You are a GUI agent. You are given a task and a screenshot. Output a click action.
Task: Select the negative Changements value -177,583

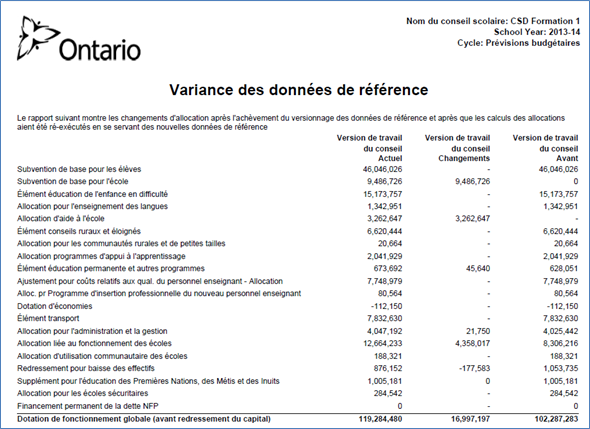click(474, 368)
